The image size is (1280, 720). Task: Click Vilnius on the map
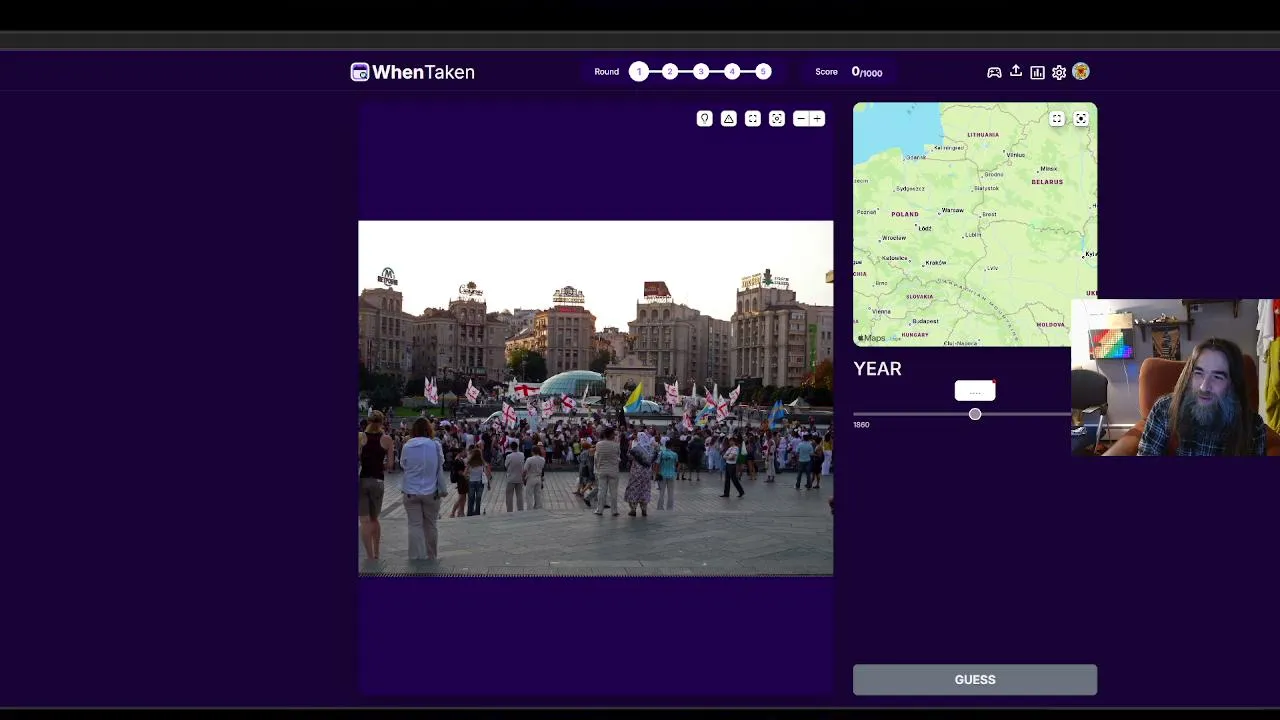pyautogui.click(x=1016, y=155)
